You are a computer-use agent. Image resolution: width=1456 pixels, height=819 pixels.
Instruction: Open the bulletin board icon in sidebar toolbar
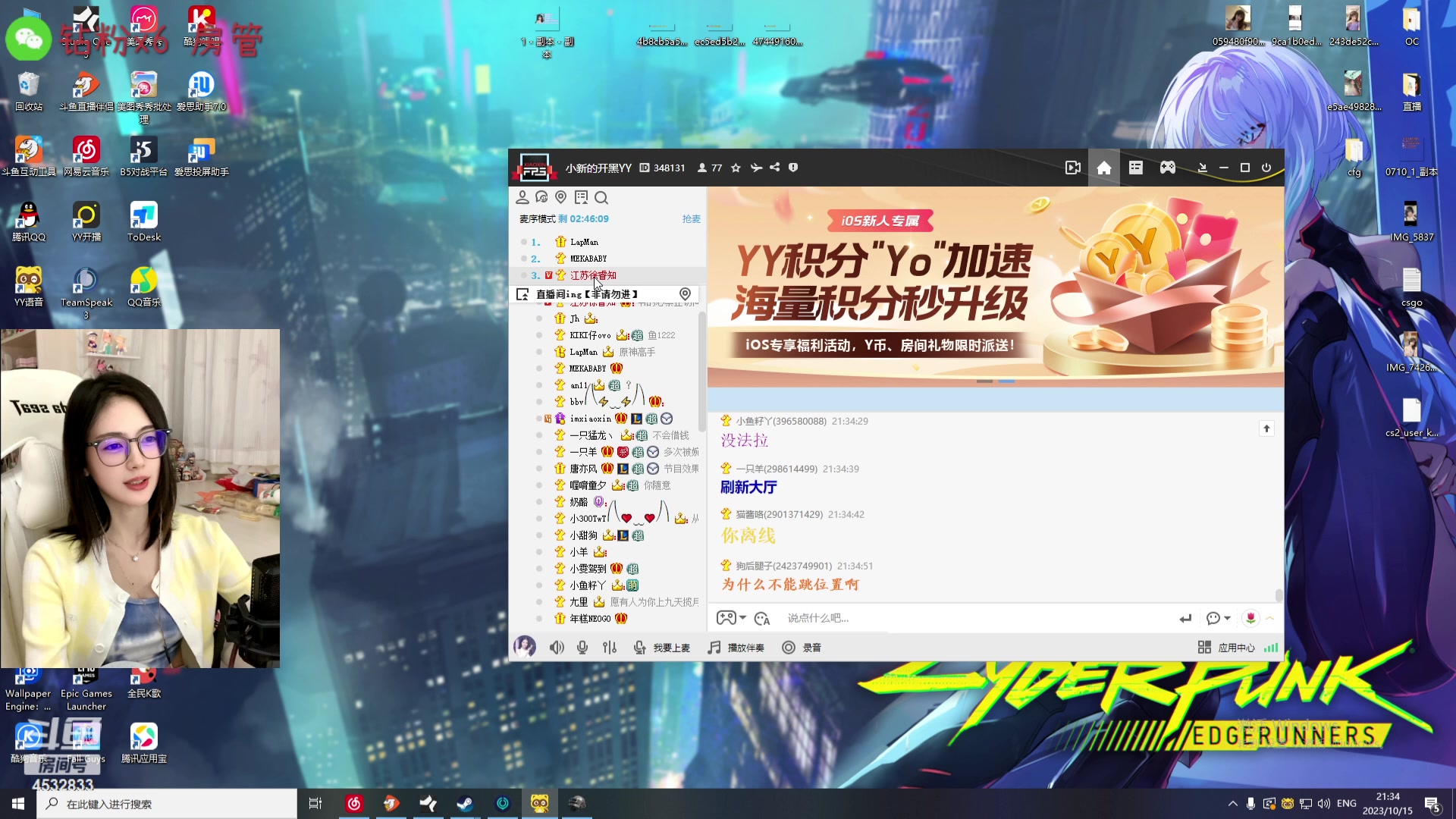[581, 197]
